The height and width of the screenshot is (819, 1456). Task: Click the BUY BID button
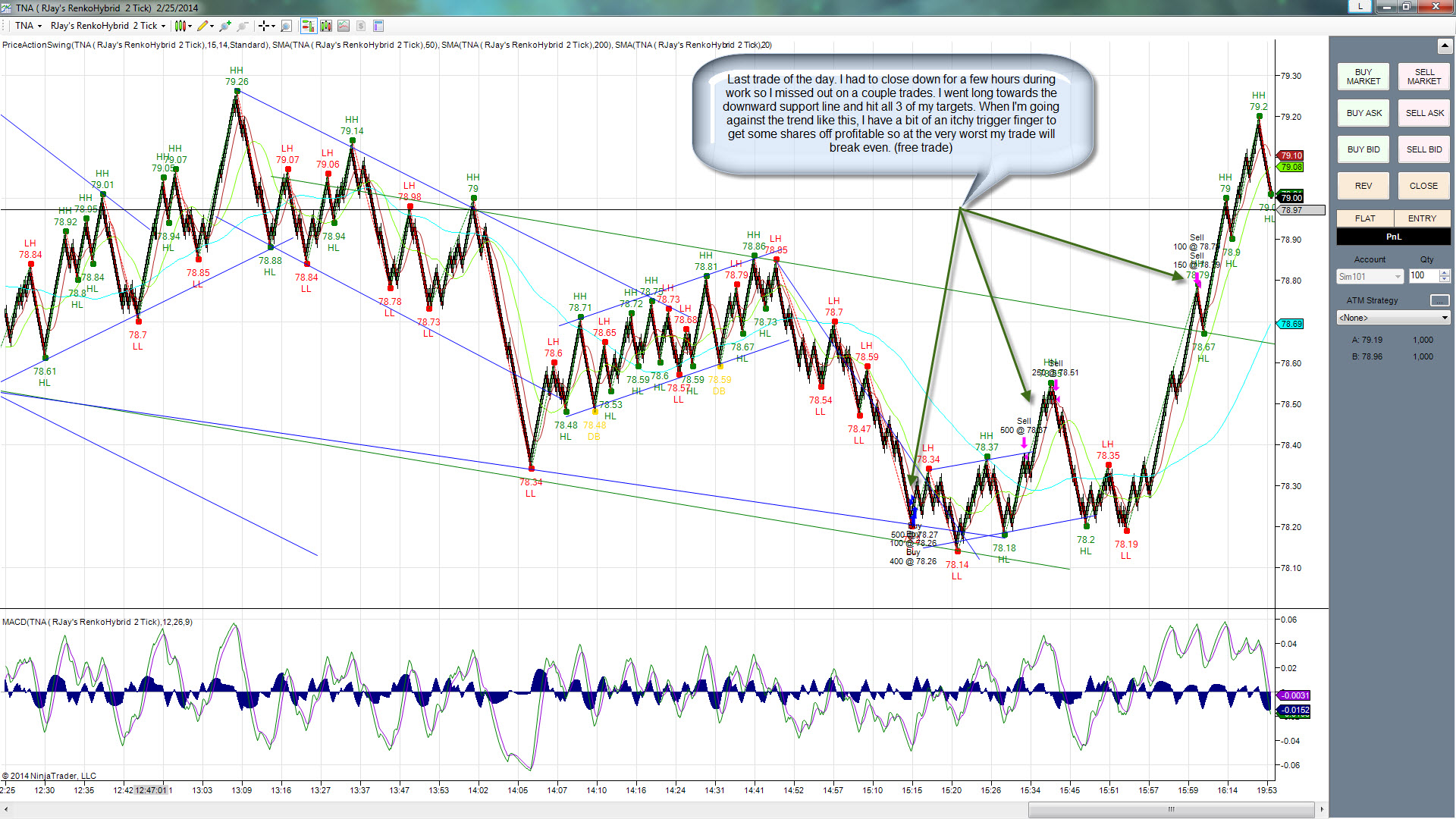point(1363,149)
